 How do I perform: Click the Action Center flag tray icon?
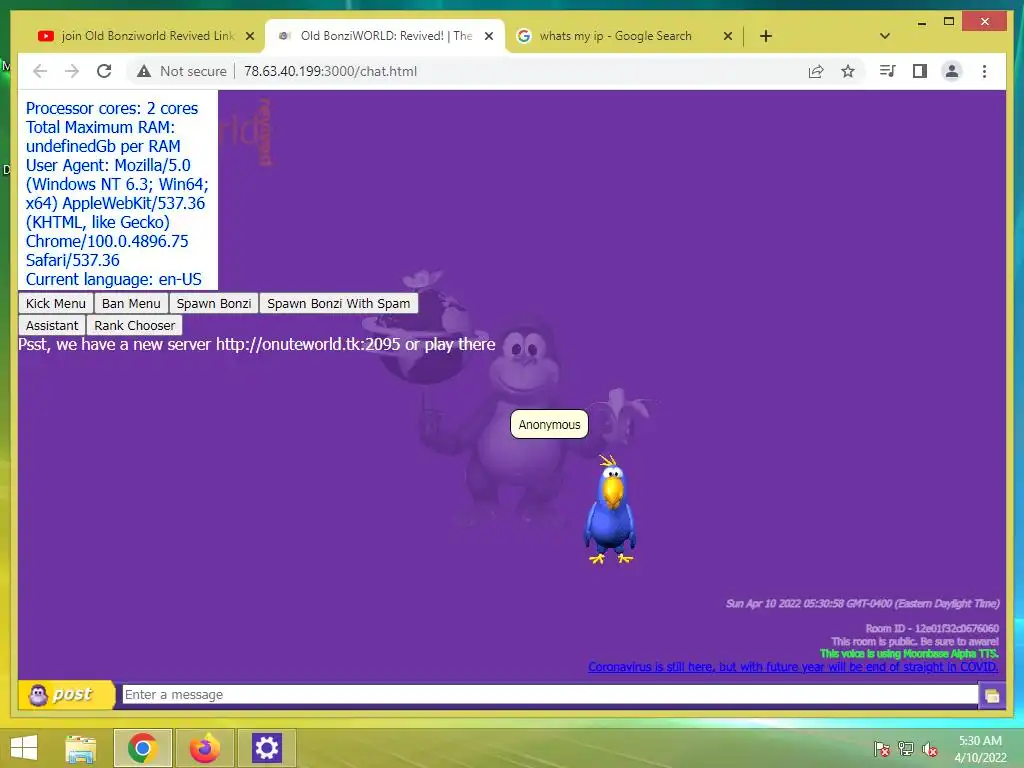[882, 749]
